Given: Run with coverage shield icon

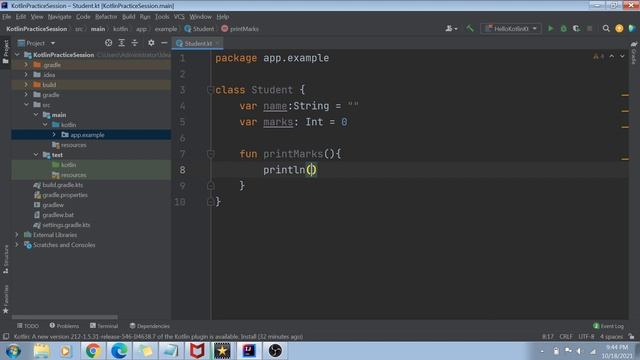Looking at the screenshot, I should [576, 29].
